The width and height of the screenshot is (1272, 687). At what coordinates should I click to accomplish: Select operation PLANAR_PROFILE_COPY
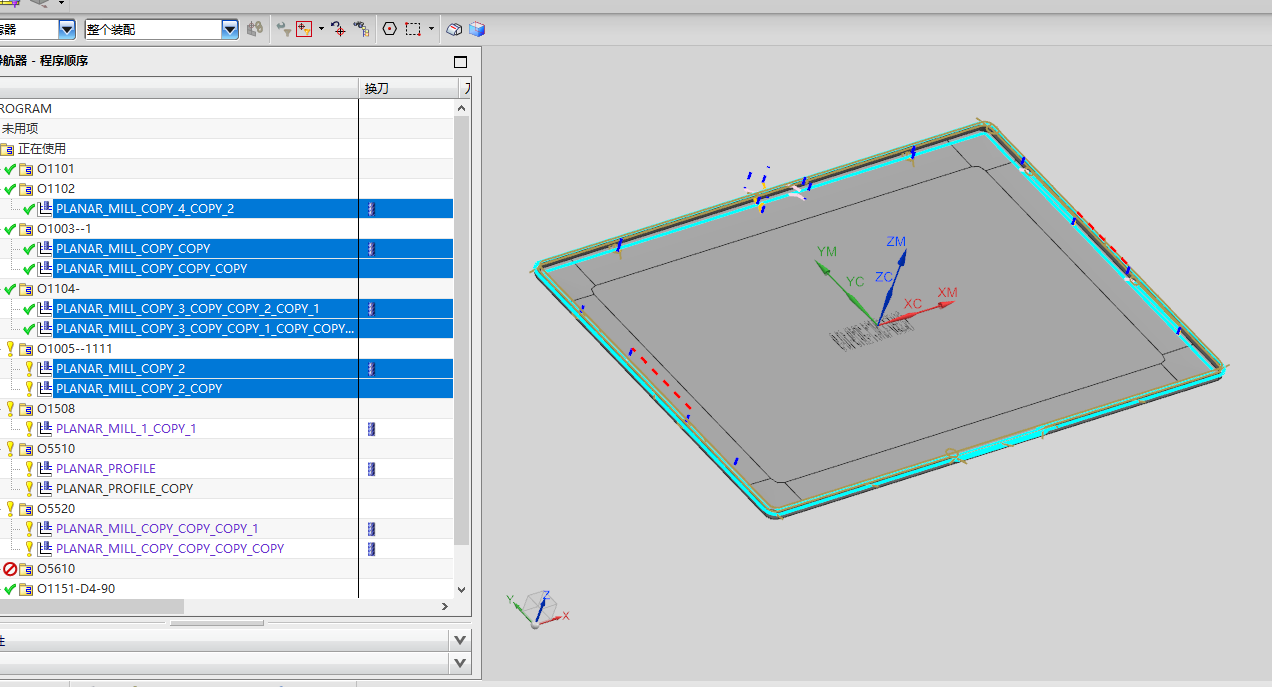click(x=125, y=489)
